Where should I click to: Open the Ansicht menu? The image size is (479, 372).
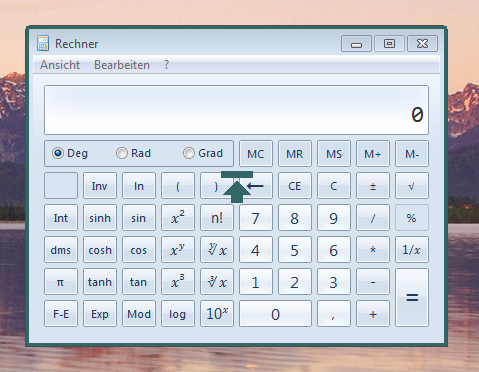(x=60, y=65)
